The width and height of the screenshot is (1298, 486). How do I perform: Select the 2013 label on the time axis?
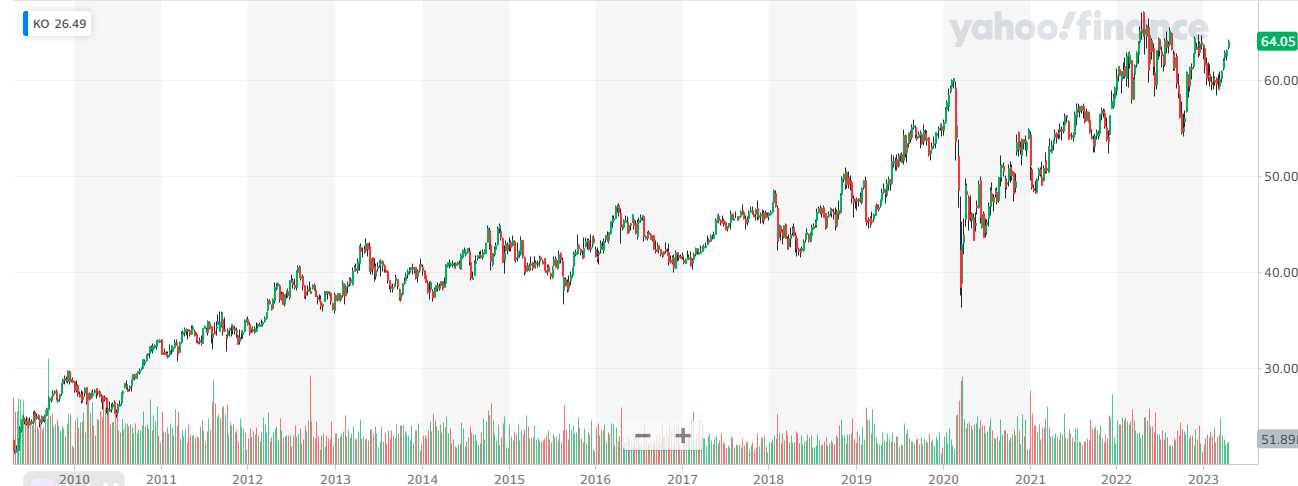(335, 479)
